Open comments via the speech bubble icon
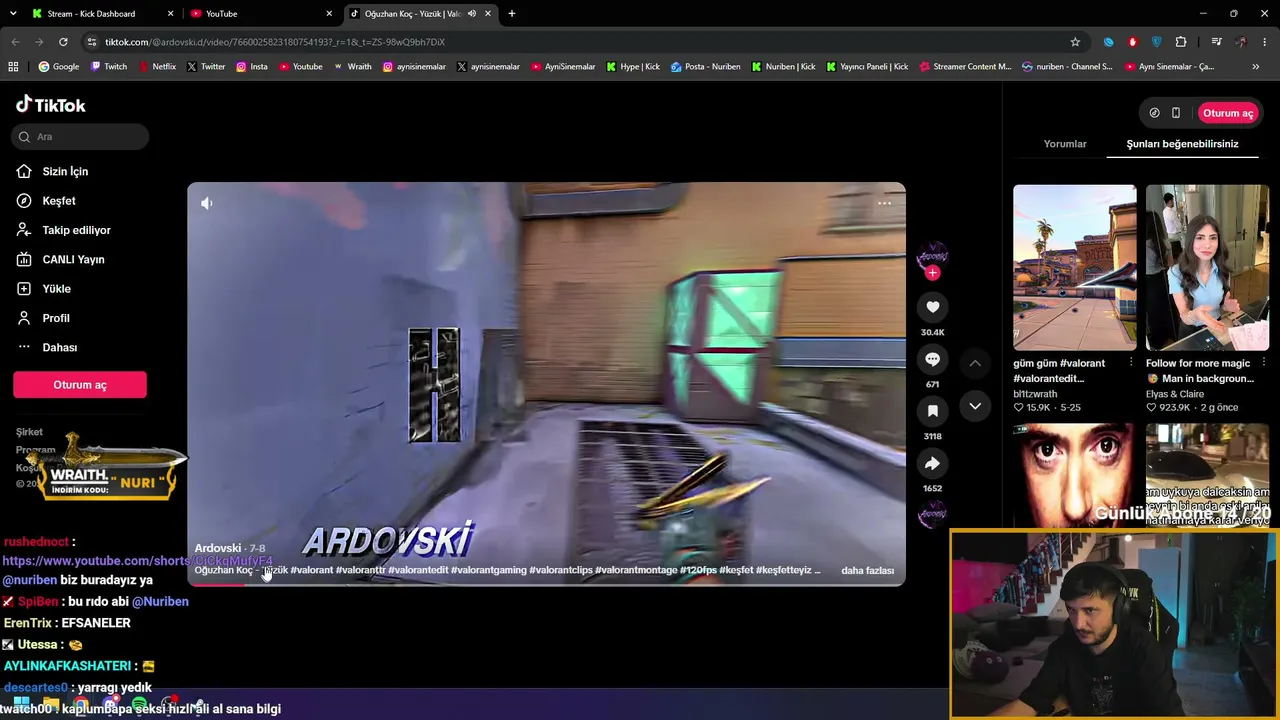 click(x=932, y=359)
